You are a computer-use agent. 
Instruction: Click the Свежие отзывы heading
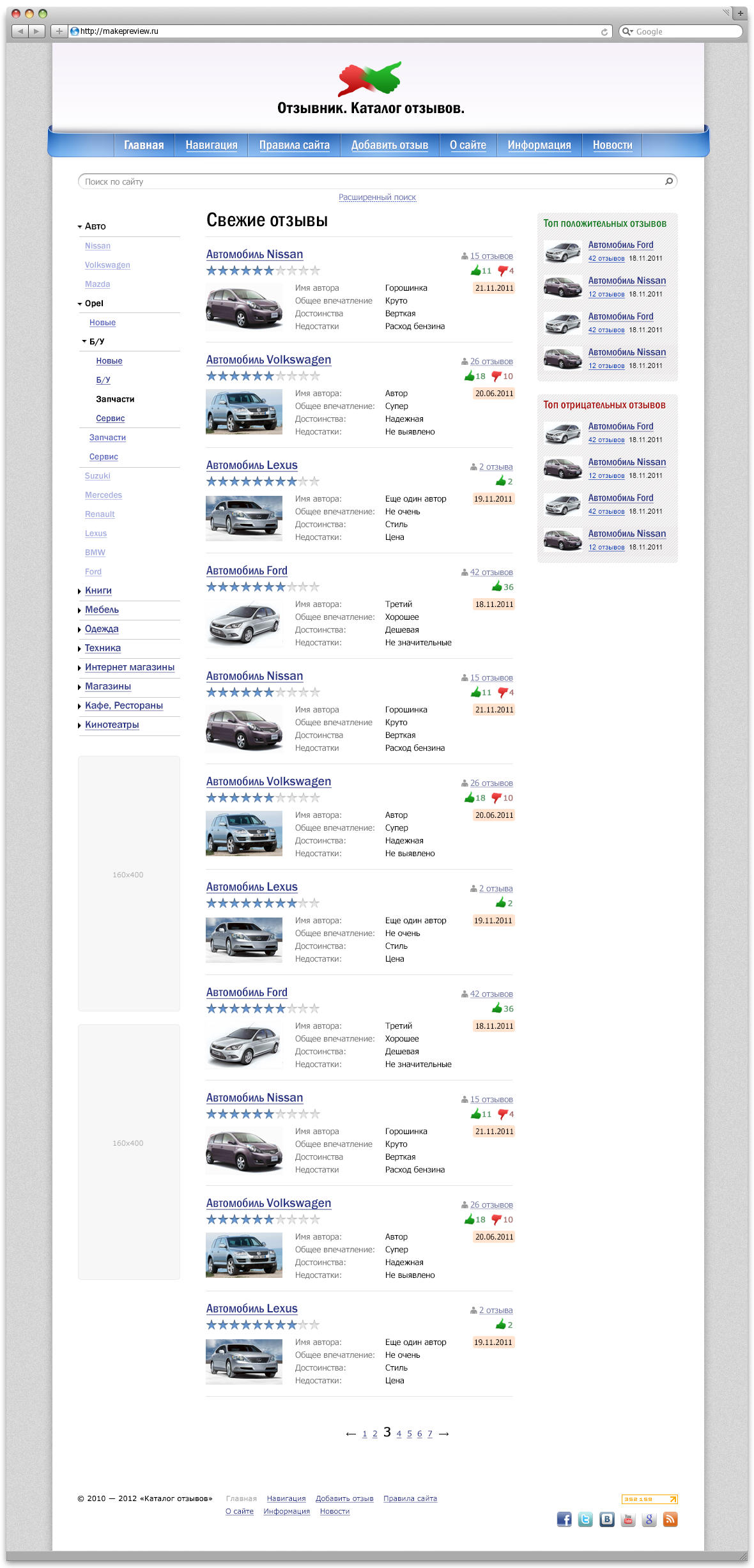pos(267,220)
